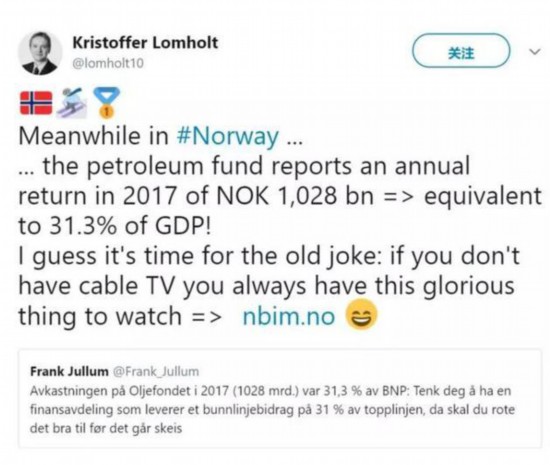Click the line mentioning 'NOK 1,028 bn'
Screen dimensions: 550x465
pyautogui.click(x=280, y=196)
